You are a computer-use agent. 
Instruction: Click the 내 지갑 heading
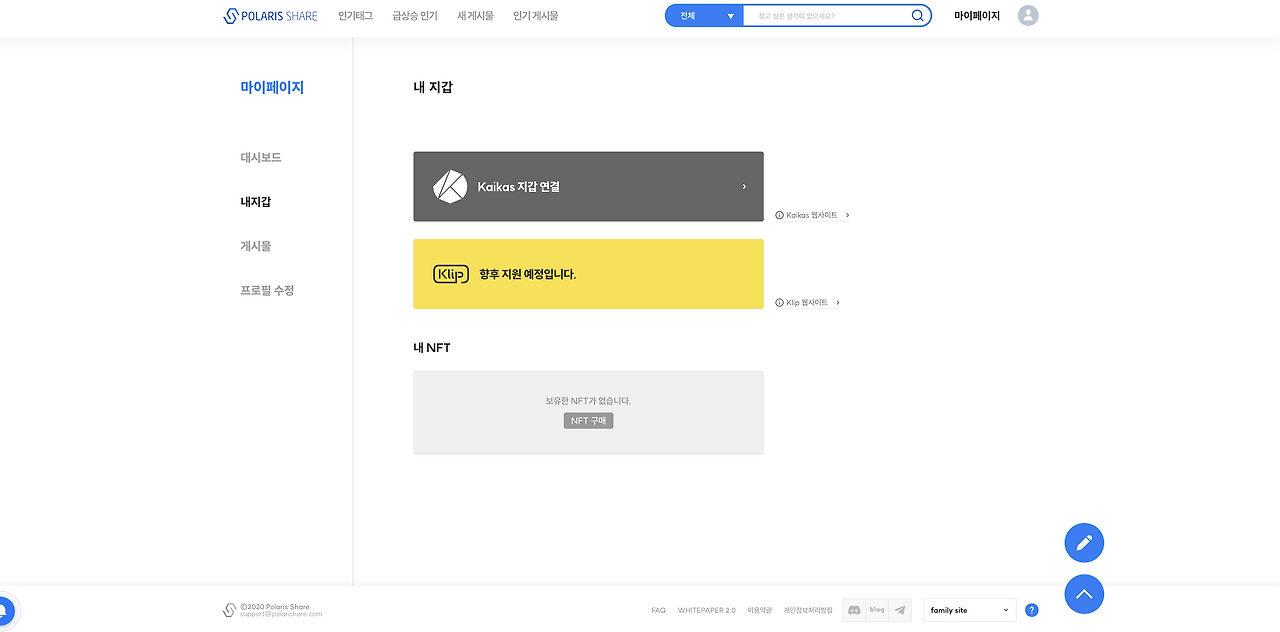433,88
